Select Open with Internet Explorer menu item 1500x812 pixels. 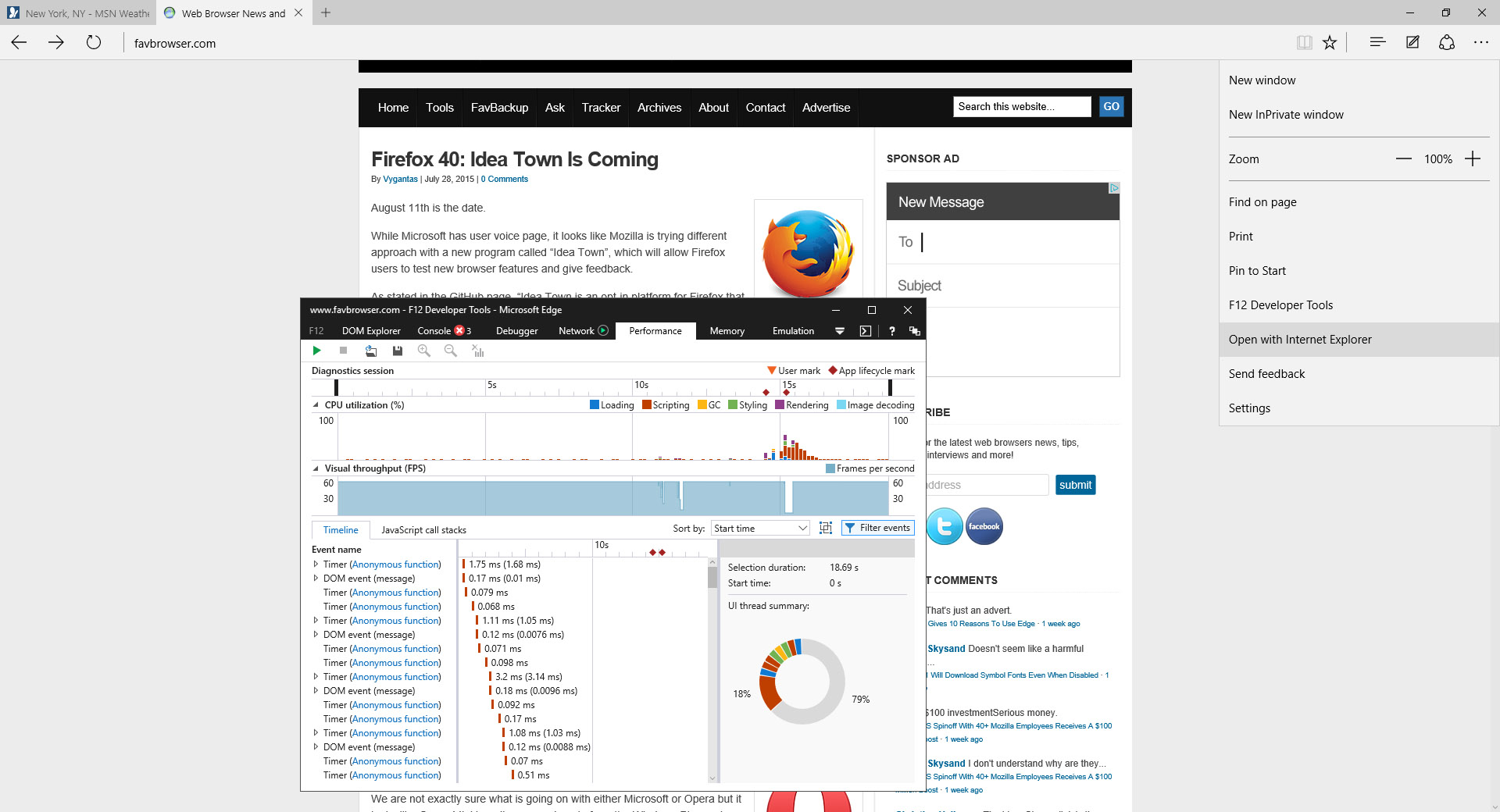pos(1300,340)
